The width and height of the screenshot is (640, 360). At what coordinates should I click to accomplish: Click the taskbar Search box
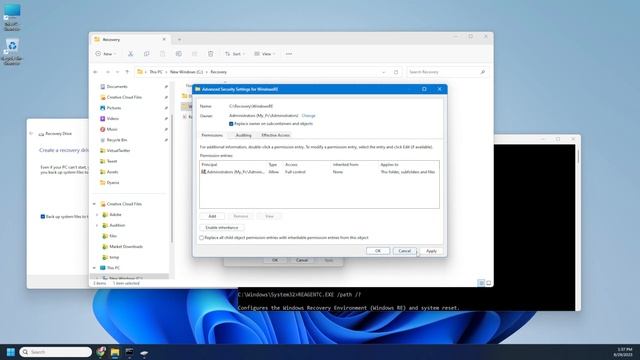pyautogui.click(x=55, y=352)
